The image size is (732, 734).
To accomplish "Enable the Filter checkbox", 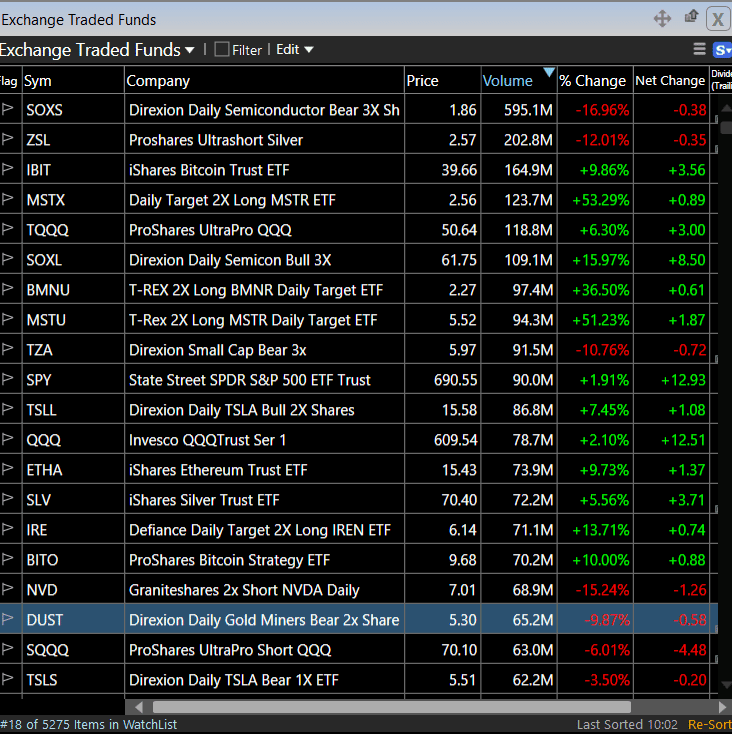I will [221, 50].
